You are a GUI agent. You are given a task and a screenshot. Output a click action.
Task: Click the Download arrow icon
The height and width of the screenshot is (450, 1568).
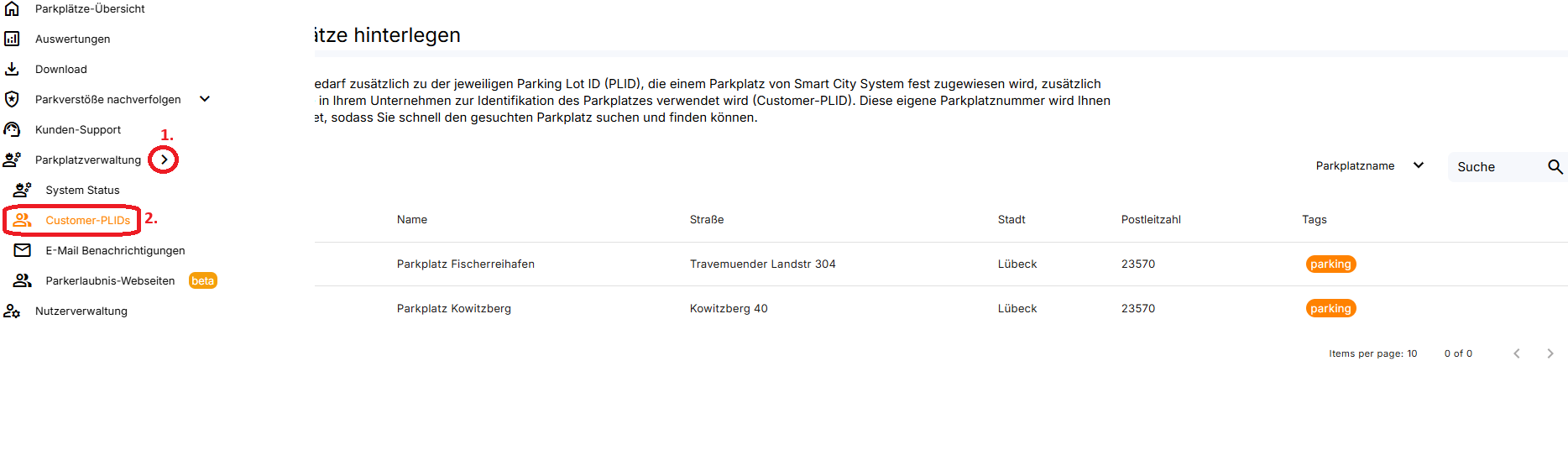pyautogui.click(x=12, y=69)
